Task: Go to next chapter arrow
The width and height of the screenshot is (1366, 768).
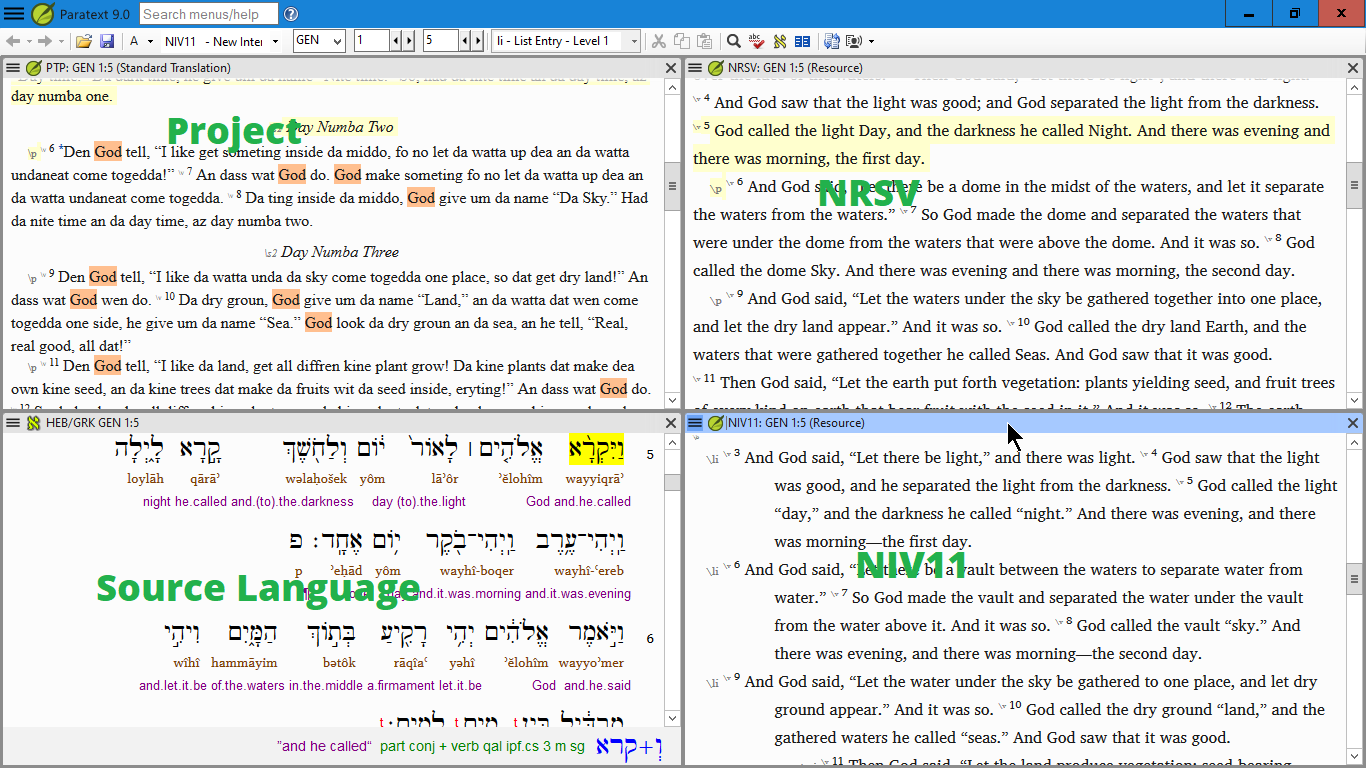Action: [409, 41]
